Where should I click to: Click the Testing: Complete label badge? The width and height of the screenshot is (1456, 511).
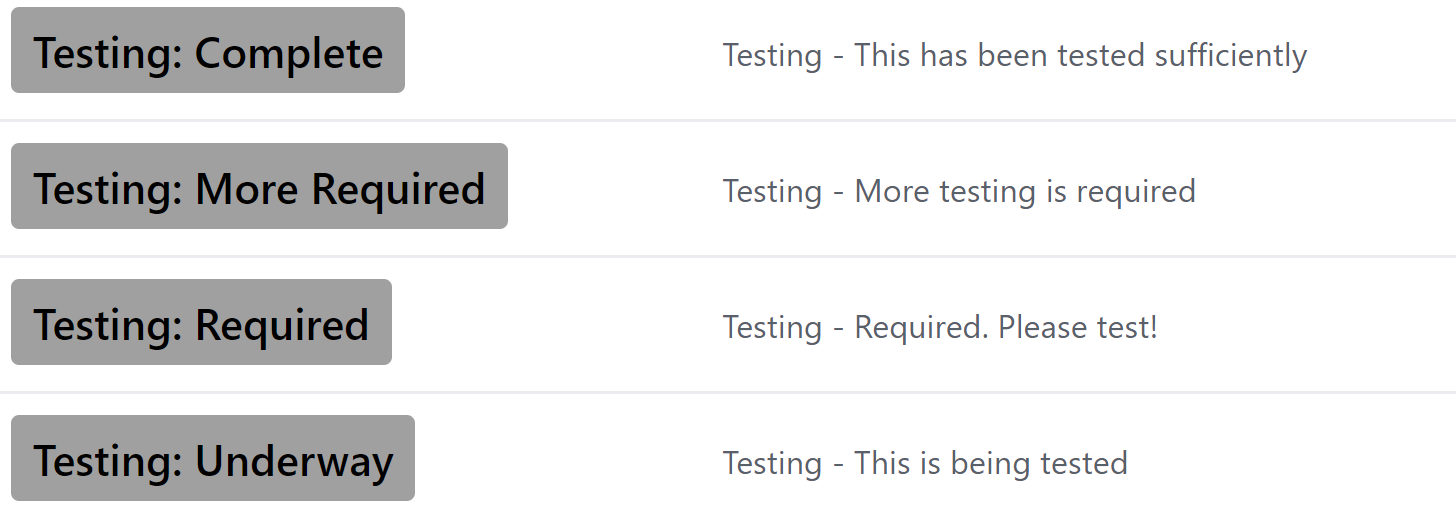(208, 50)
